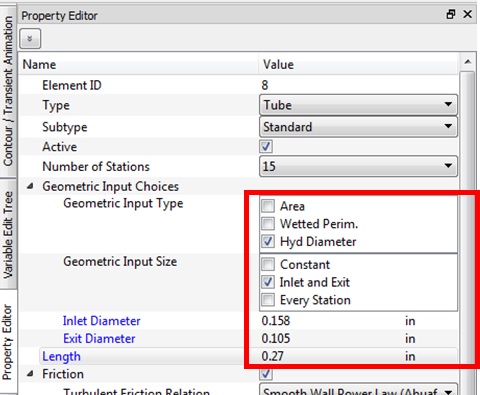Toggle the Inlet and Exit checkbox

pos(268,282)
